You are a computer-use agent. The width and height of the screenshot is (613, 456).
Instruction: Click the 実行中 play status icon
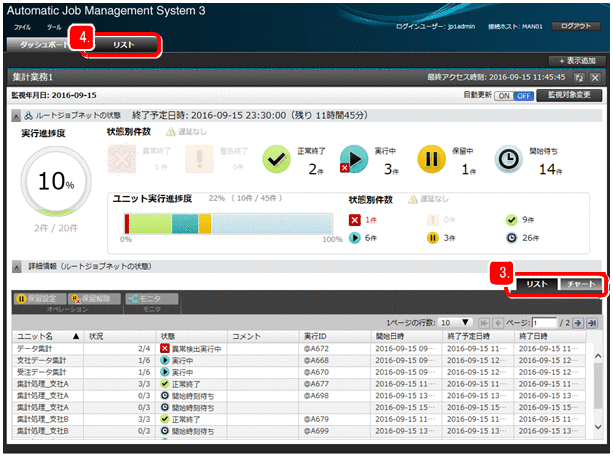click(352, 159)
